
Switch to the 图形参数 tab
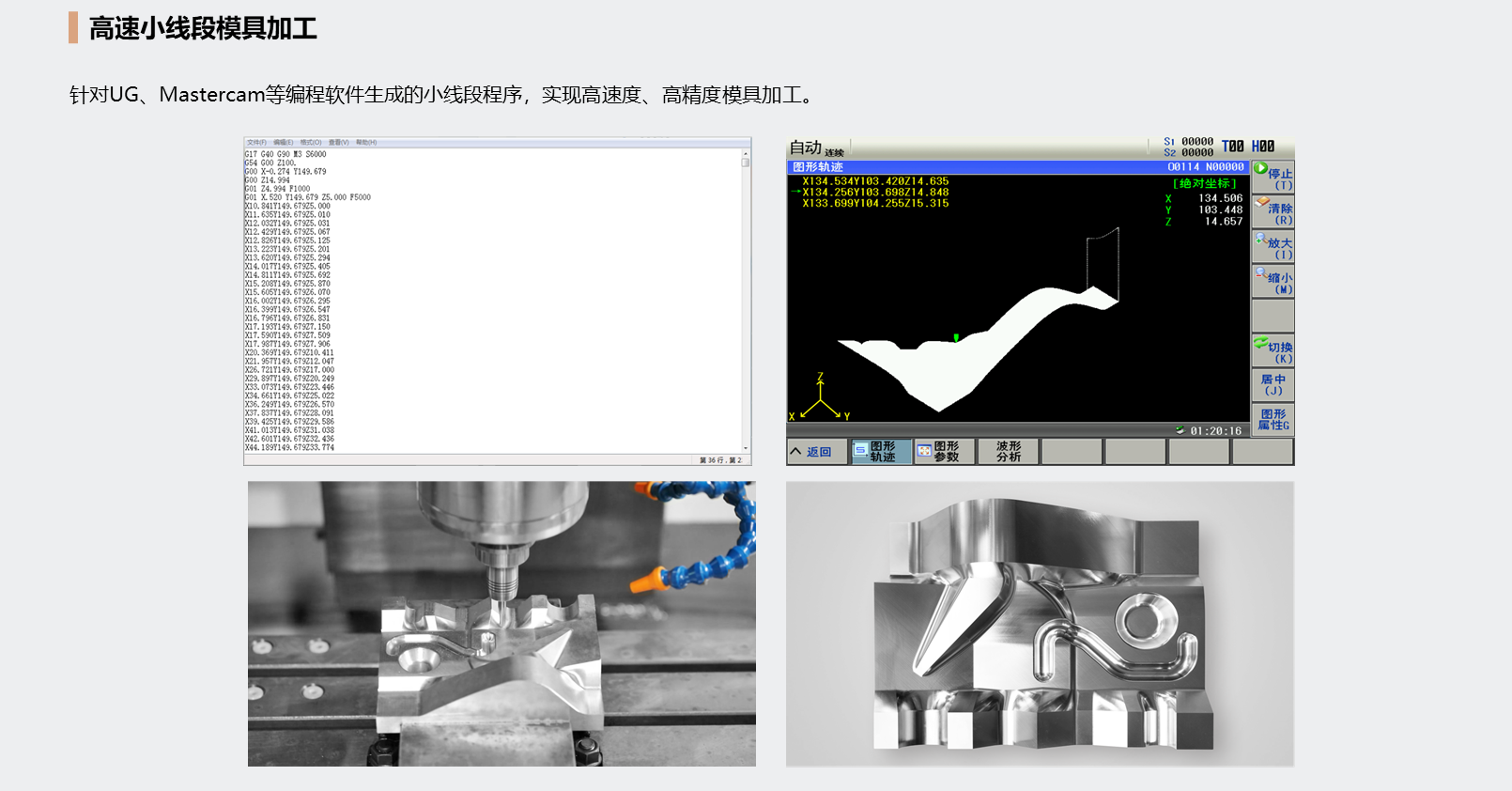(945, 452)
